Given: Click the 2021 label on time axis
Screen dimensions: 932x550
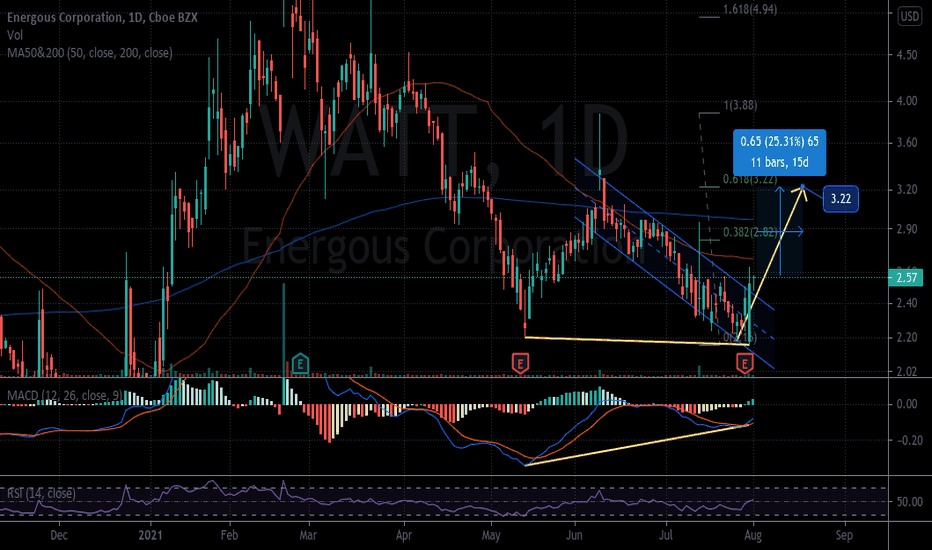Looking at the screenshot, I should click(150, 535).
